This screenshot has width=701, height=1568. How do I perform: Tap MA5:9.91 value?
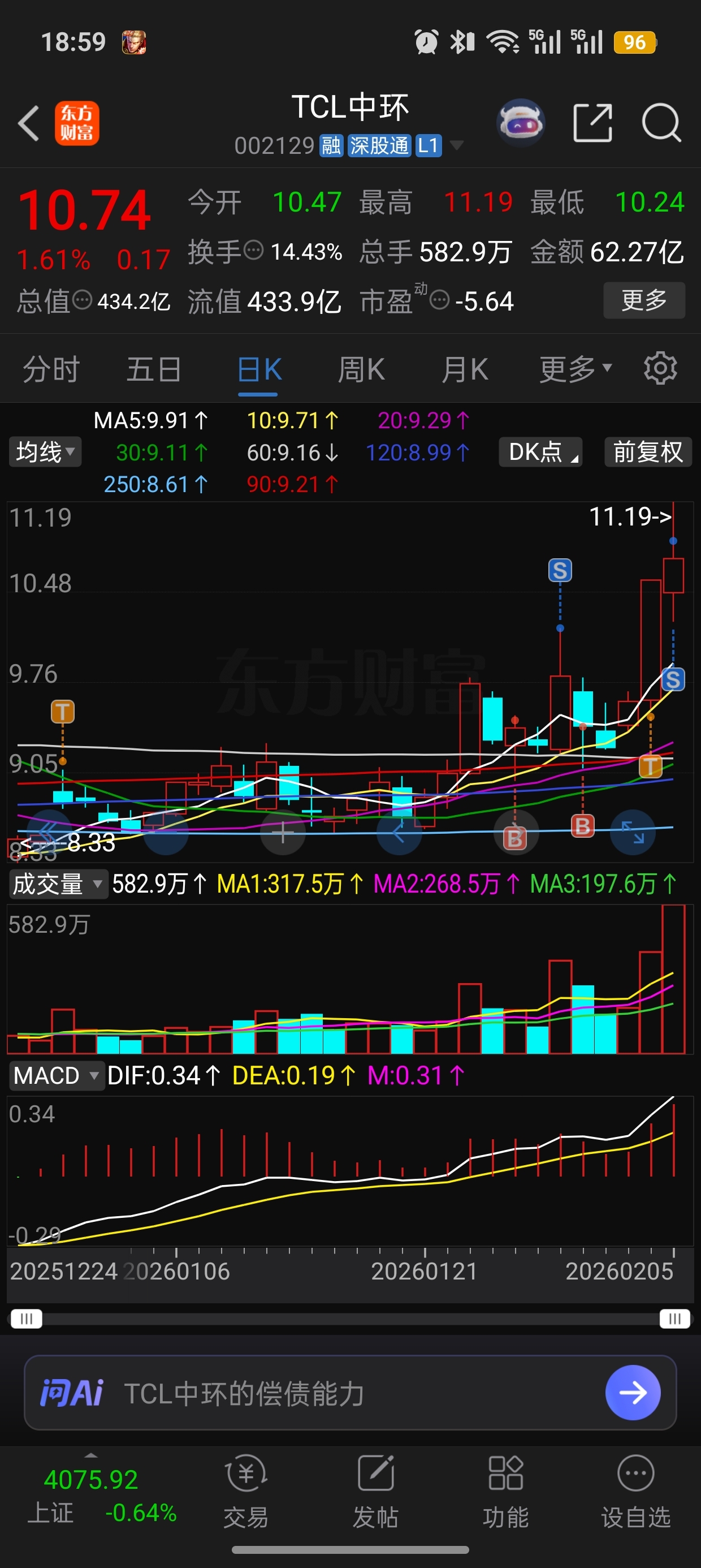(x=150, y=420)
